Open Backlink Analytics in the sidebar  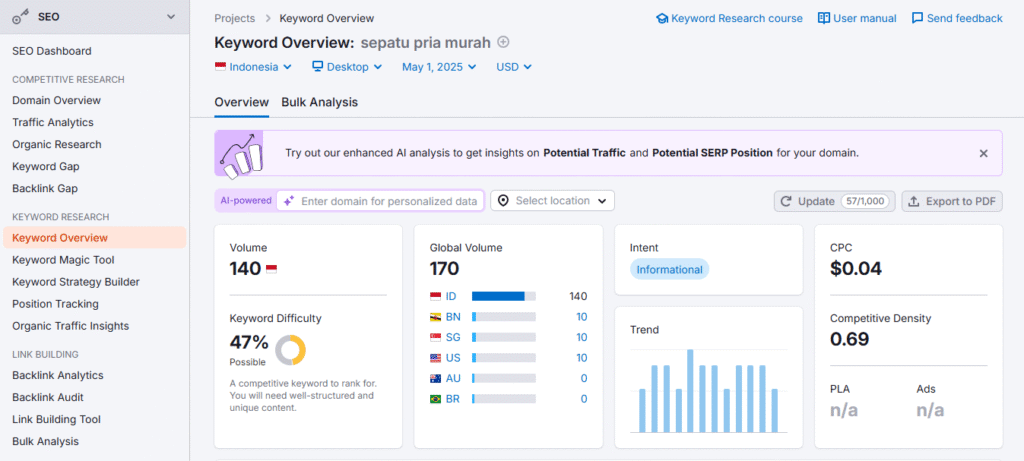pos(57,375)
